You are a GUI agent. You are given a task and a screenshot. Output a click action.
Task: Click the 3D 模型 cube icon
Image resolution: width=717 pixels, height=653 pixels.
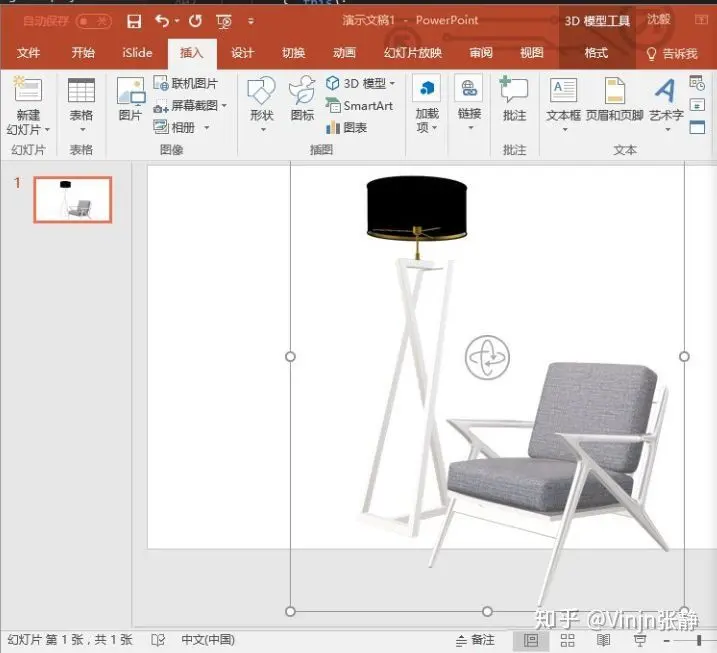coord(332,83)
